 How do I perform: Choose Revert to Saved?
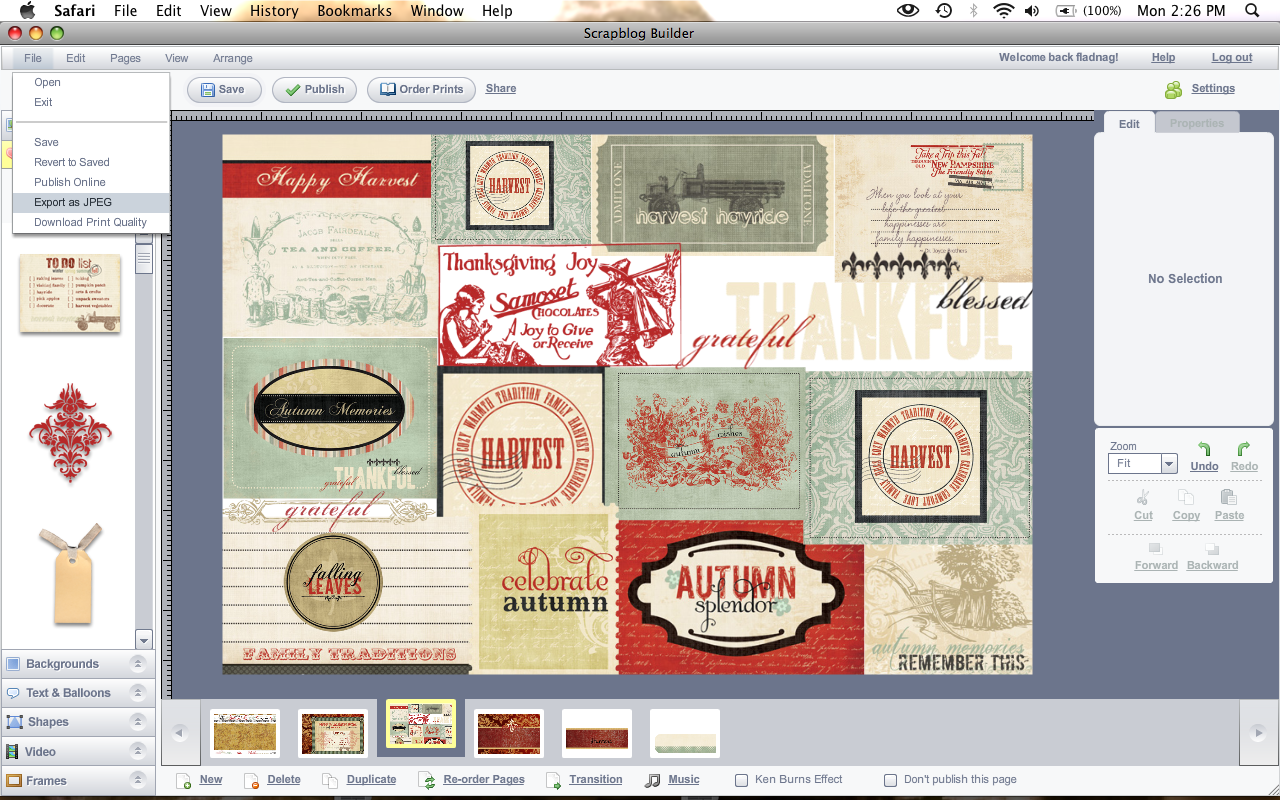(x=91, y=162)
